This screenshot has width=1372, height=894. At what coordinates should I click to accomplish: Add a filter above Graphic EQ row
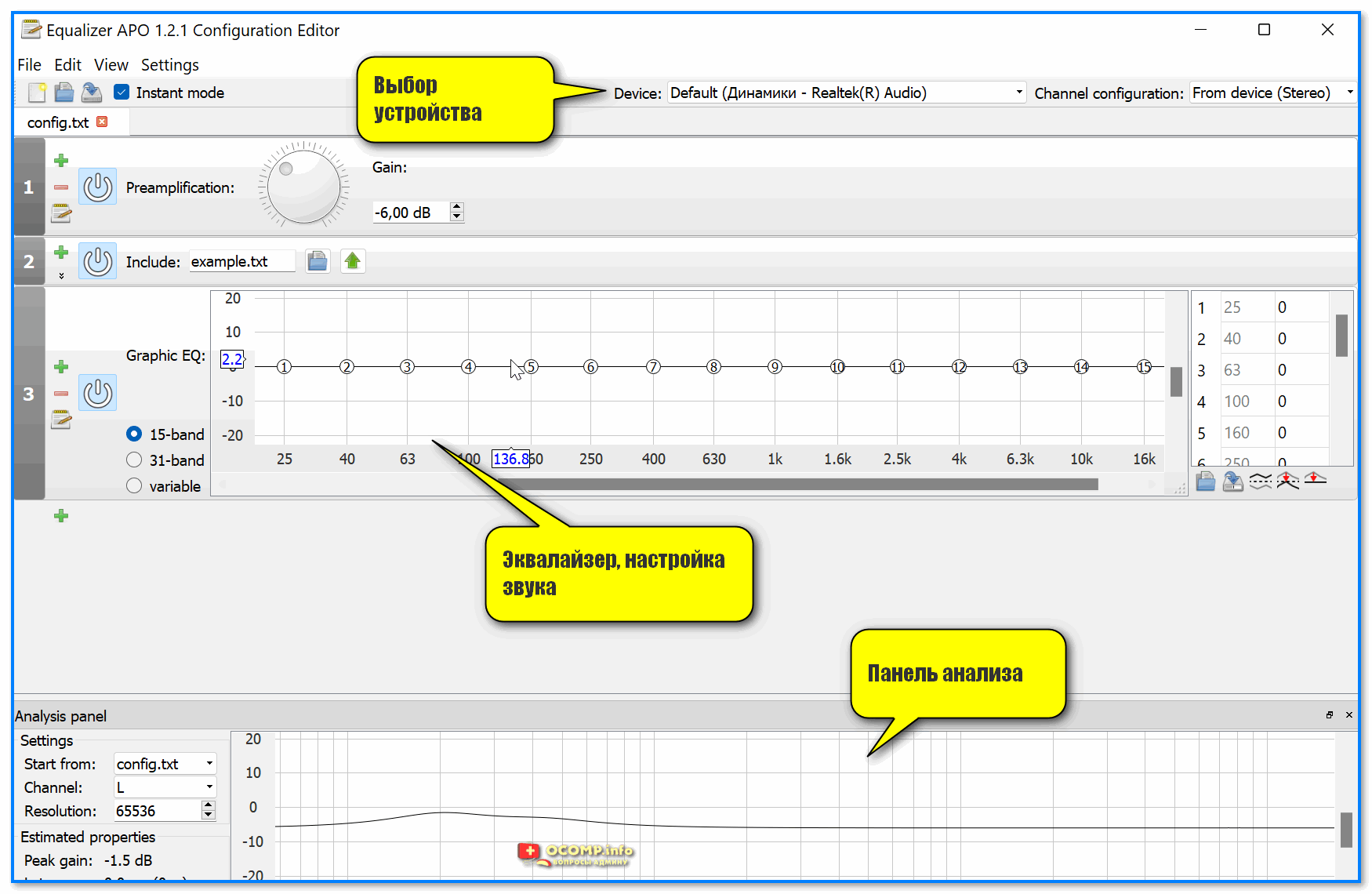(x=61, y=367)
